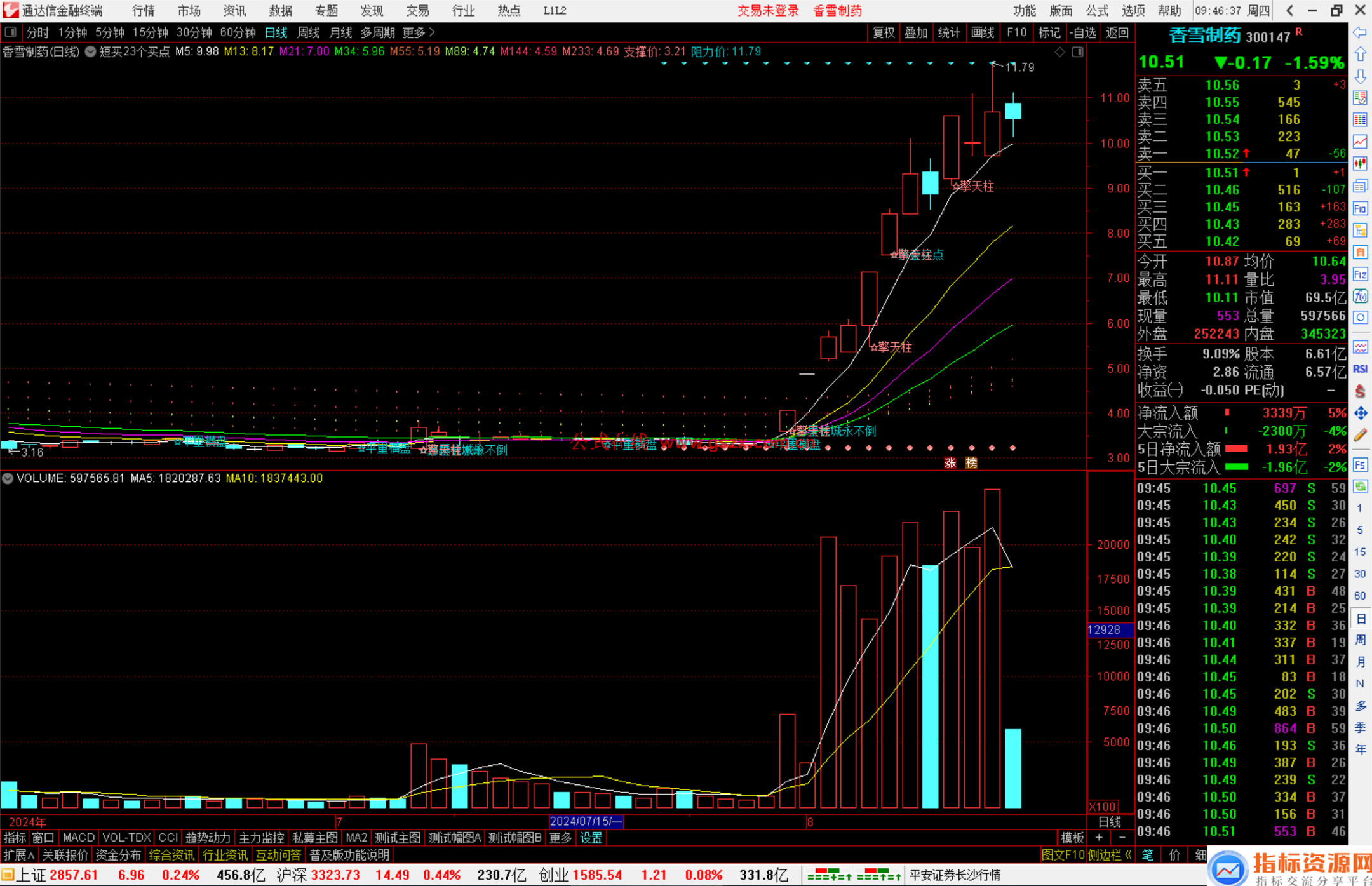Open the red trend line chart sidebar icon
This screenshot has height=886, width=1372.
[x=1360, y=142]
